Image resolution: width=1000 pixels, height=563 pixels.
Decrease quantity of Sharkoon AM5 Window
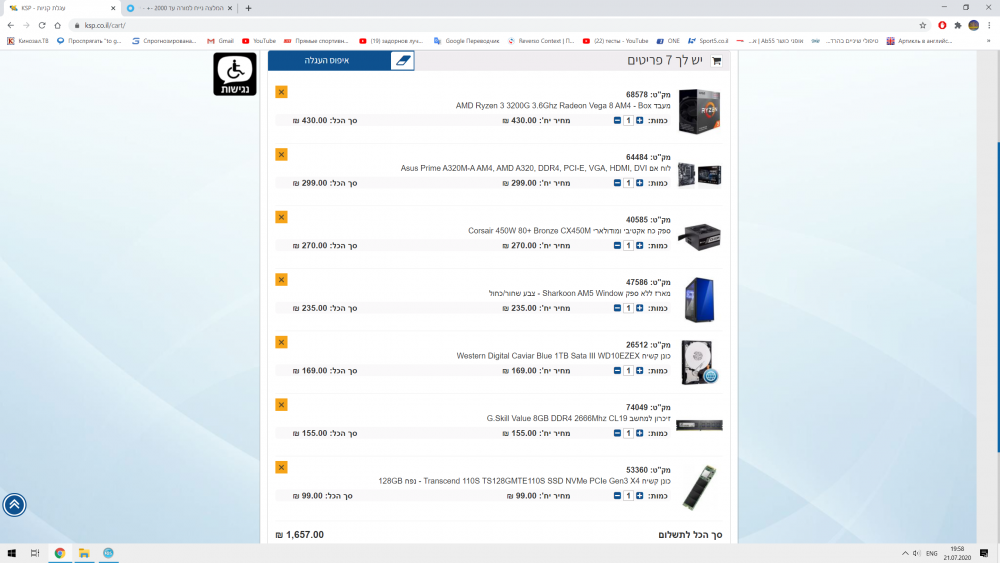(617, 307)
